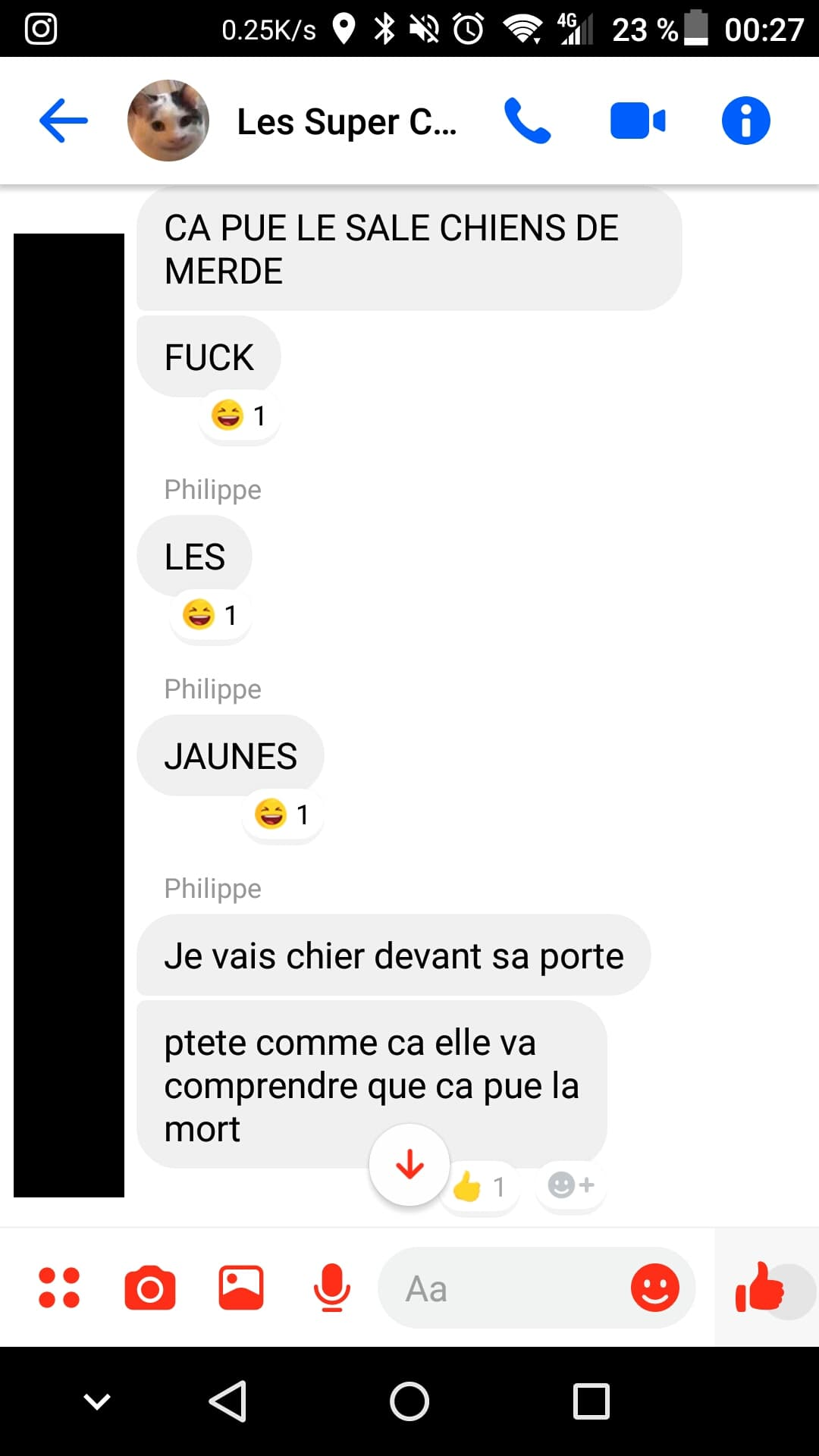This screenshot has height=1456, width=819.
Task: Start a video call with the group
Action: tap(638, 121)
